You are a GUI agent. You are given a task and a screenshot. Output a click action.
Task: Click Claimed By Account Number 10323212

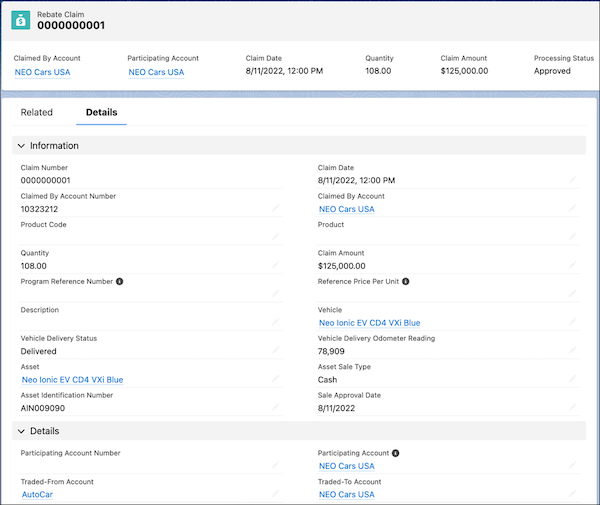pyautogui.click(x=39, y=209)
